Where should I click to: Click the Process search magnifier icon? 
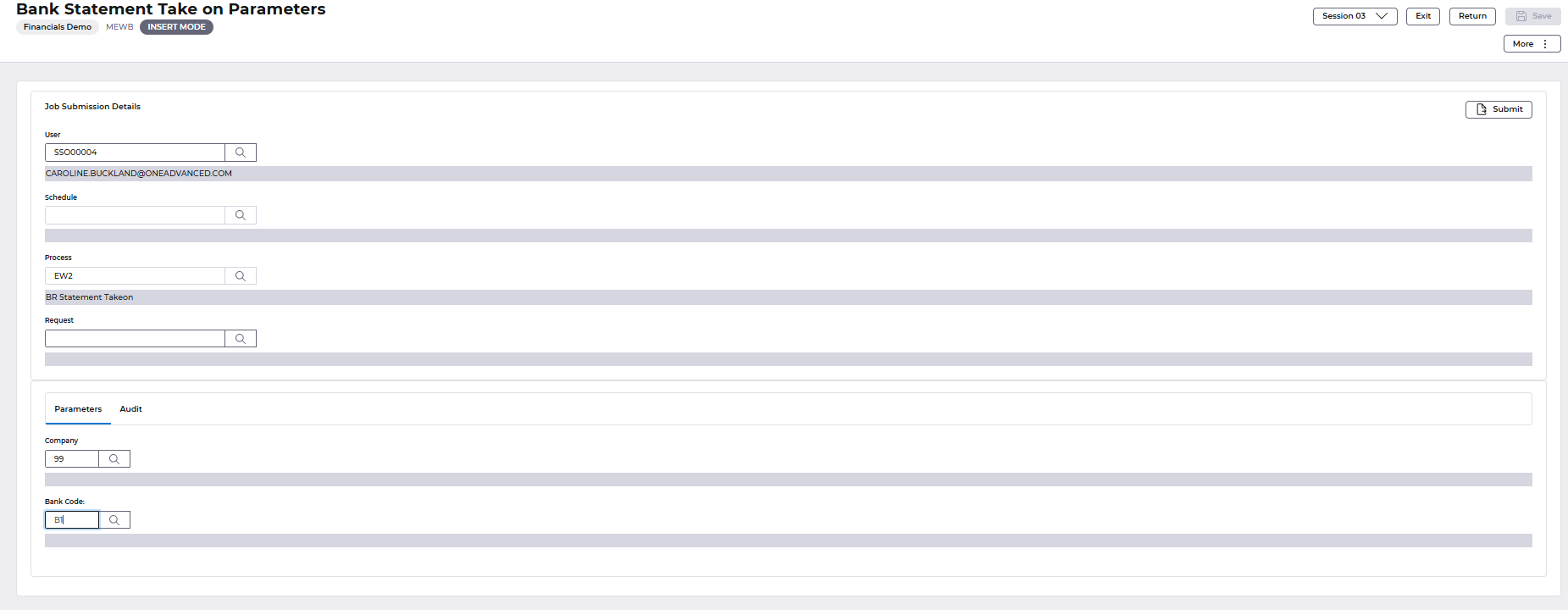241,276
